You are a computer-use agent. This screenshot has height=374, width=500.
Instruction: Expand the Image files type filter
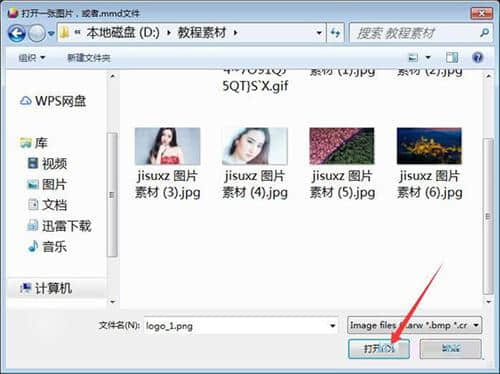[414, 325]
